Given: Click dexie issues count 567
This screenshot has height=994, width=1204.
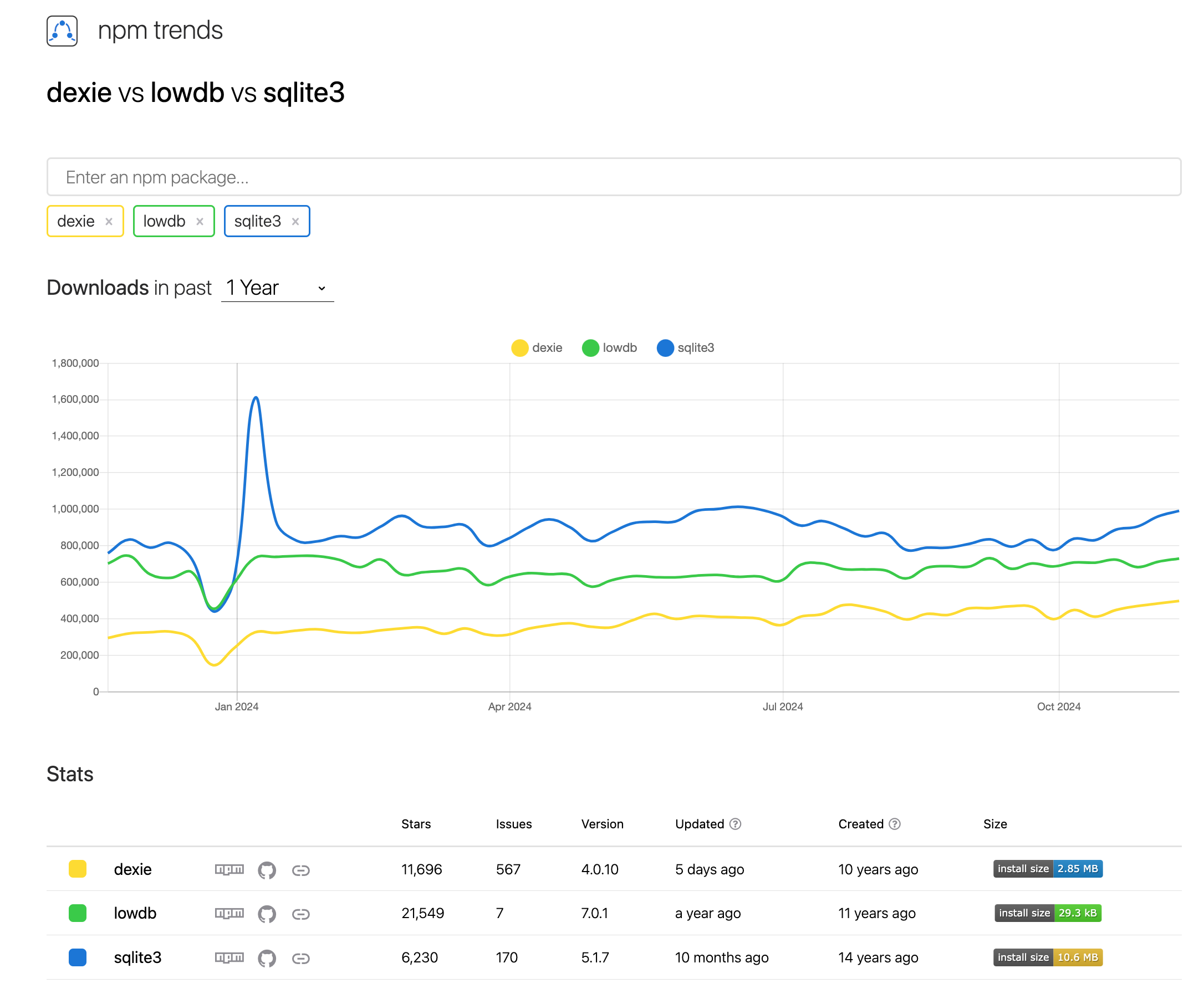Looking at the screenshot, I should click(508, 869).
